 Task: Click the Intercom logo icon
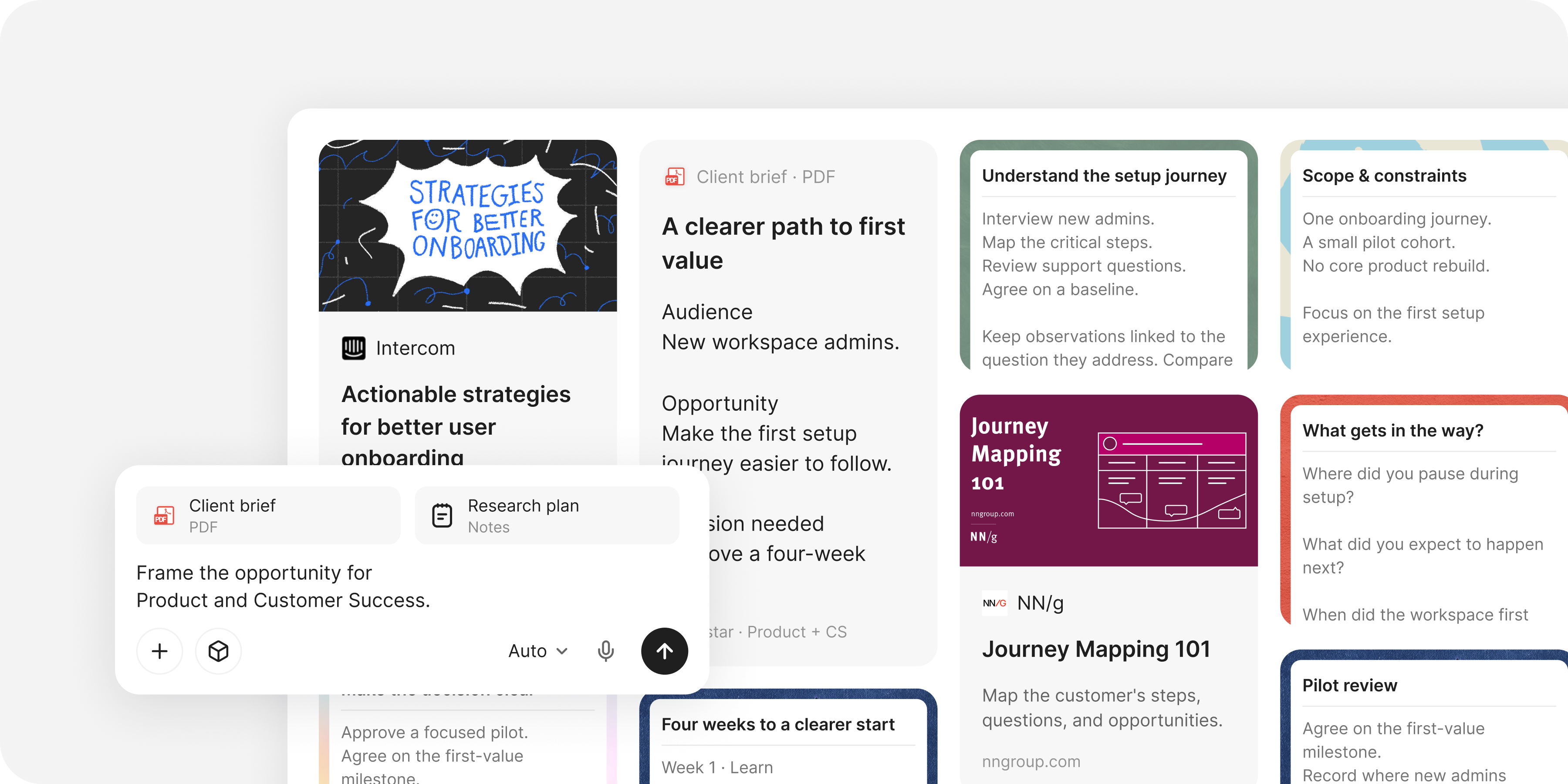tap(353, 348)
